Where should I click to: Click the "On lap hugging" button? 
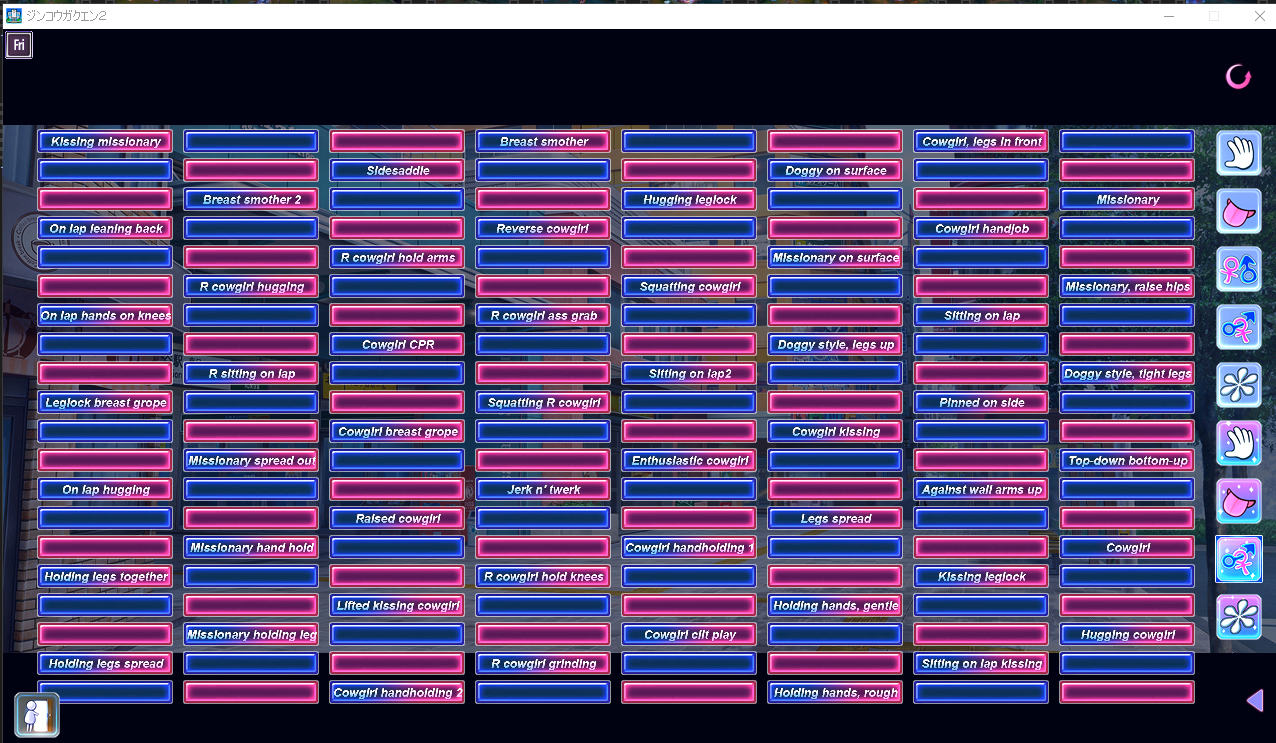[x=105, y=490]
